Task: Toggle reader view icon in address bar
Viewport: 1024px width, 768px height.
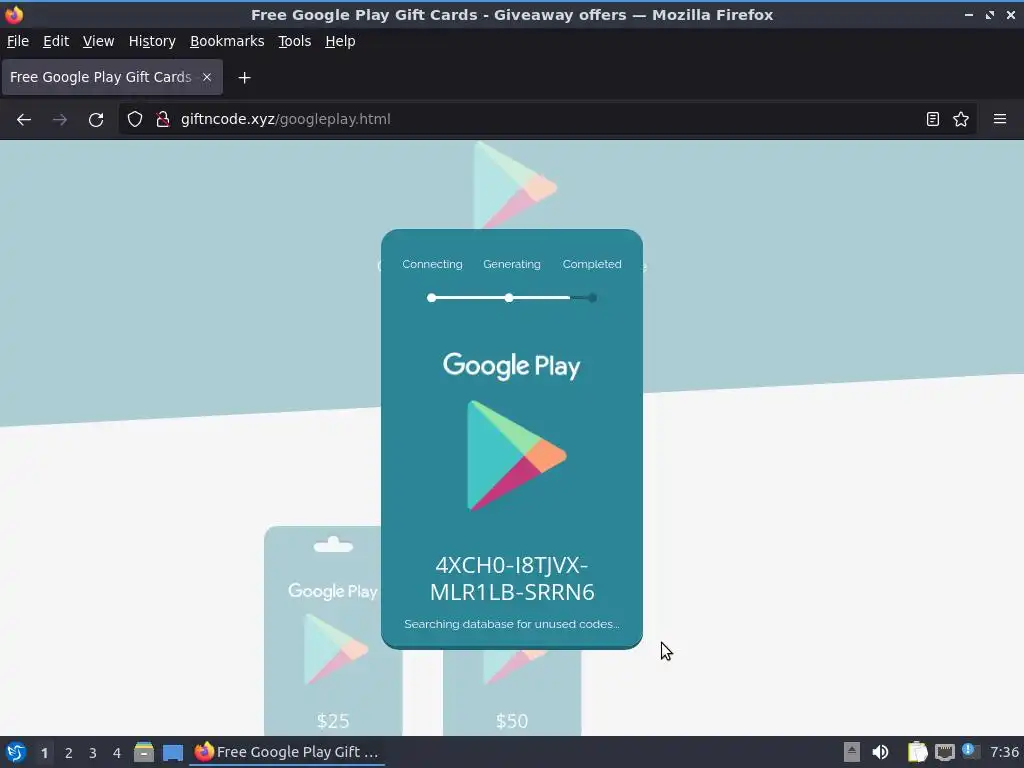Action: [x=933, y=120]
